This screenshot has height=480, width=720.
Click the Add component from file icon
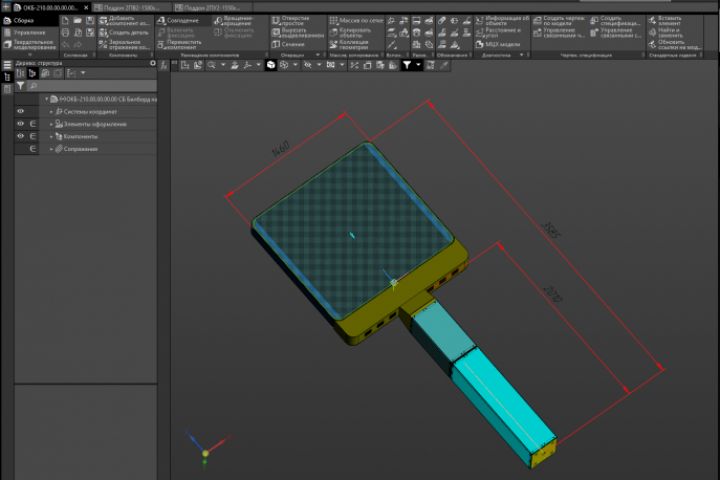tap(101, 21)
